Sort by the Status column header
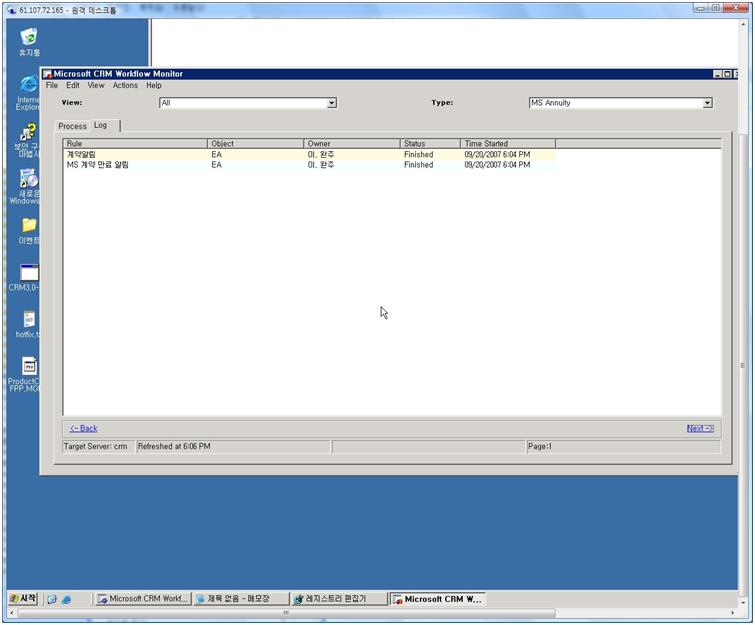This screenshot has height=625, width=755. (x=430, y=143)
